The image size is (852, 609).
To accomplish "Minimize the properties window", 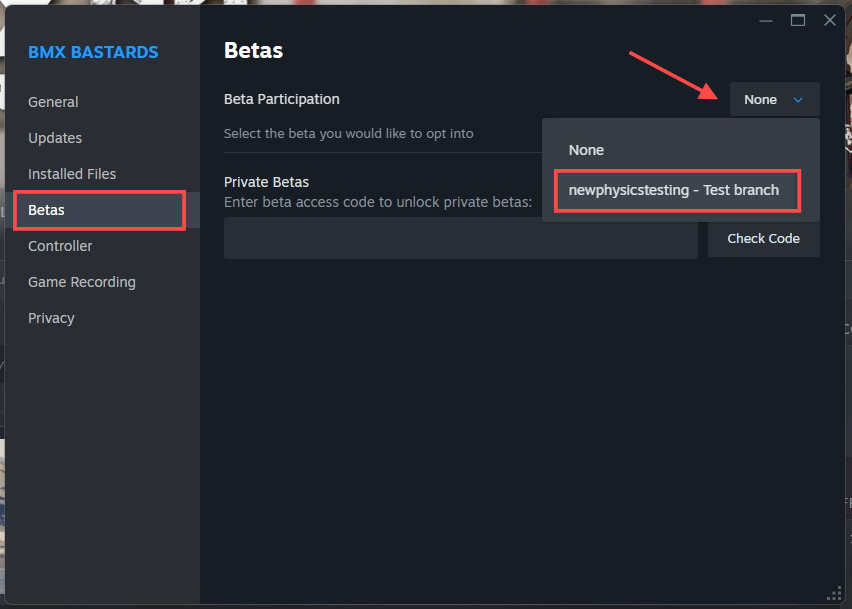I will [766, 21].
